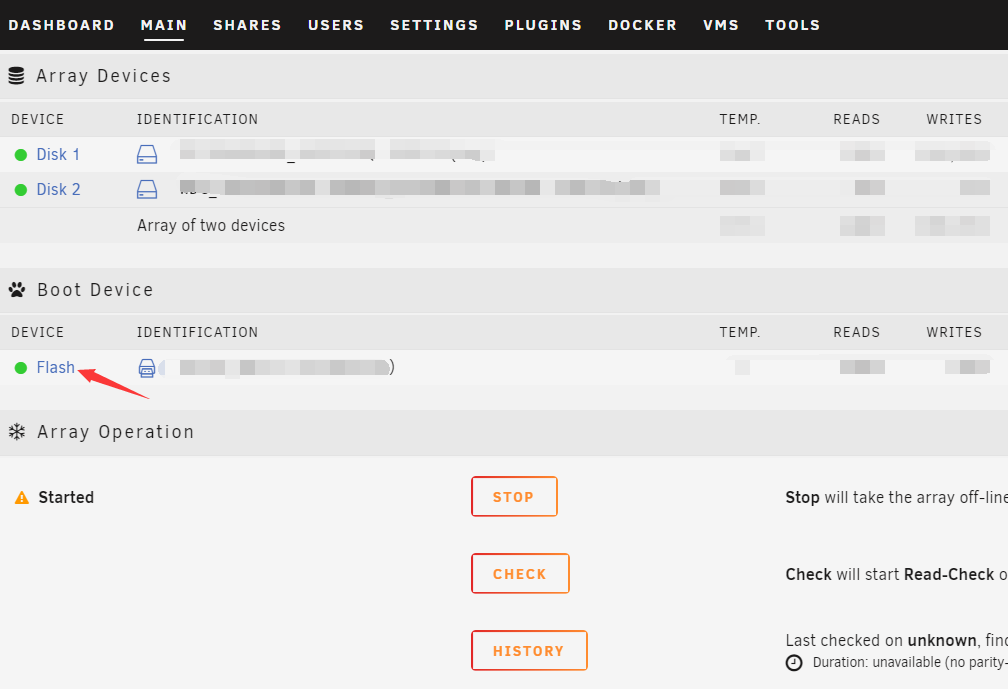Open the Dashboard tab
The image size is (1008, 689).
(x=61, y=25)
